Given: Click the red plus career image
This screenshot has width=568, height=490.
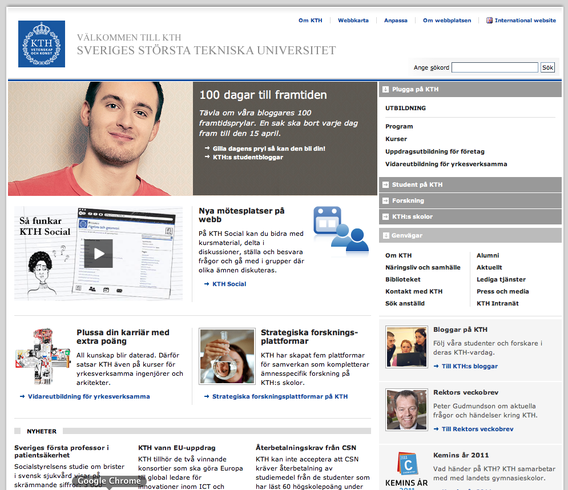Looking at the screenshot, I should (43, 356).
